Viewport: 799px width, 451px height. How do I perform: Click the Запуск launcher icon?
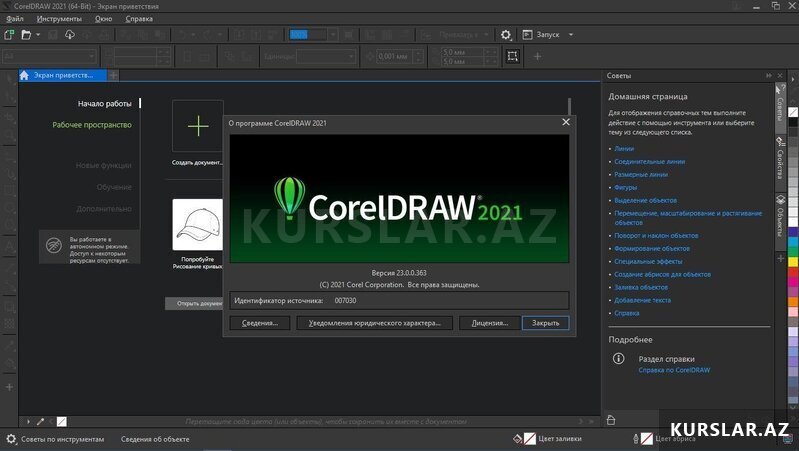[x=527, y=35]
